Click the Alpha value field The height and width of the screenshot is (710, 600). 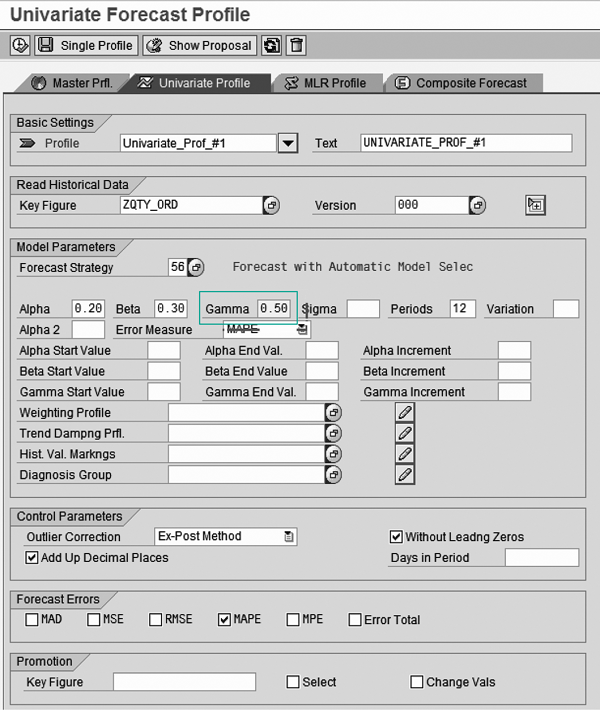coord(88,309)
